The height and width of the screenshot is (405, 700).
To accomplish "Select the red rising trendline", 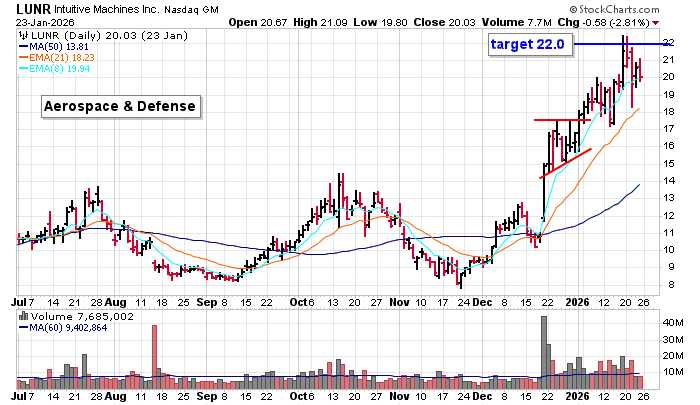I will point(565,163).
